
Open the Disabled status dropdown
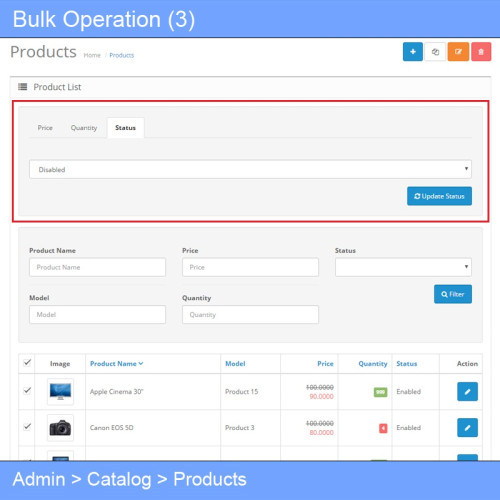click(250, 169)
